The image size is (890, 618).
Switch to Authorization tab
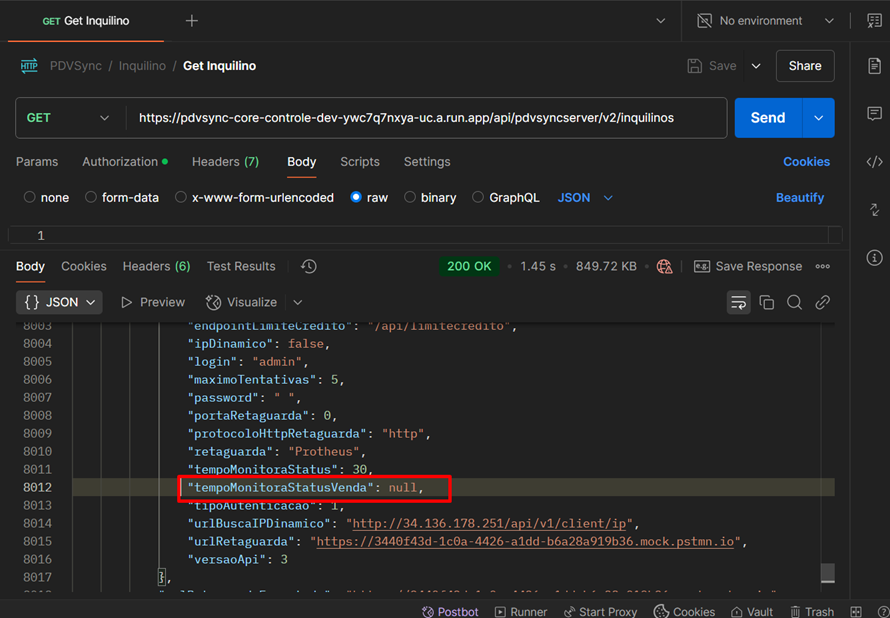tap(125, 162)
